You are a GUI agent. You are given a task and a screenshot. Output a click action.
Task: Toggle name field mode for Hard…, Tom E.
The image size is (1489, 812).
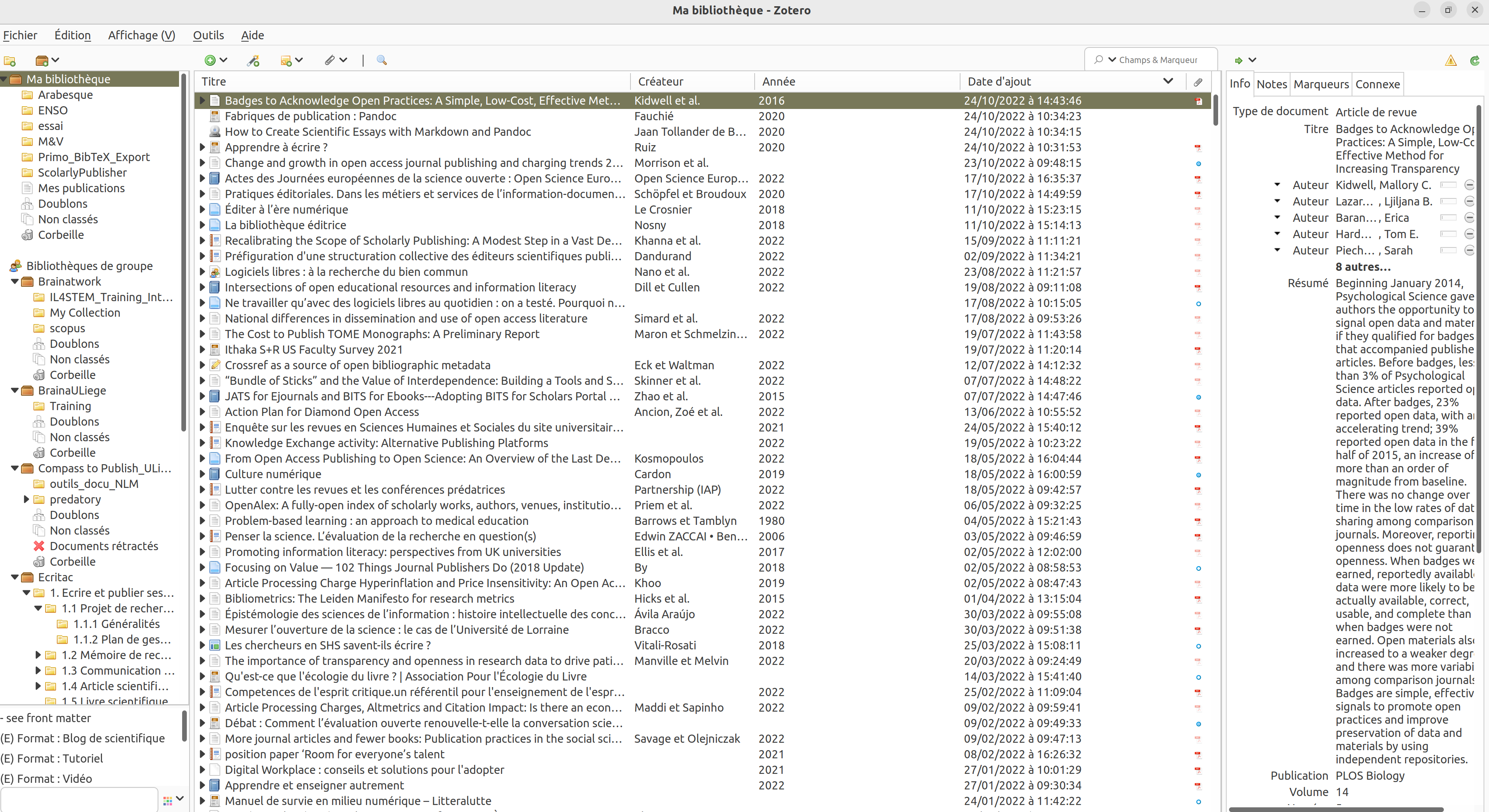[1448, 234]
